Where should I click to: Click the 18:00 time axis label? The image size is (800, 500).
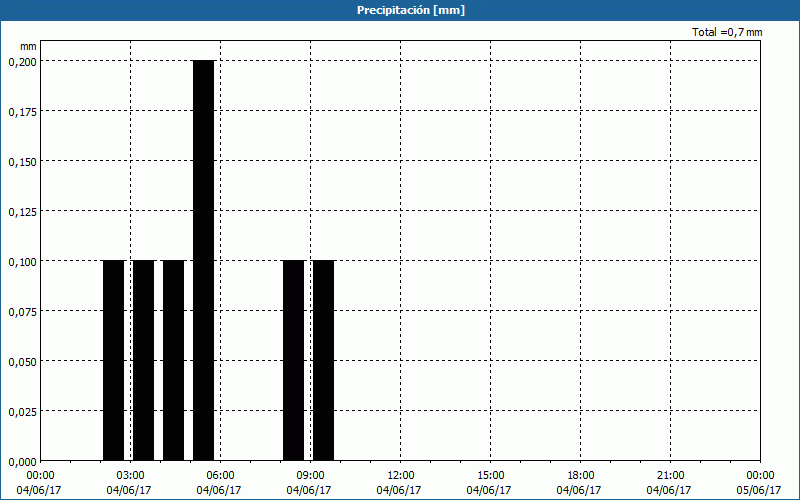(581, 476)
